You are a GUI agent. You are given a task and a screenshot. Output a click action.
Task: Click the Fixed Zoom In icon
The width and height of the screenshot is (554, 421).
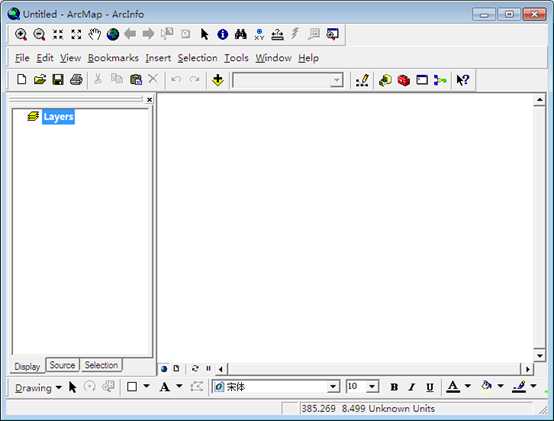pyautogui.click(x=58, y=35)
